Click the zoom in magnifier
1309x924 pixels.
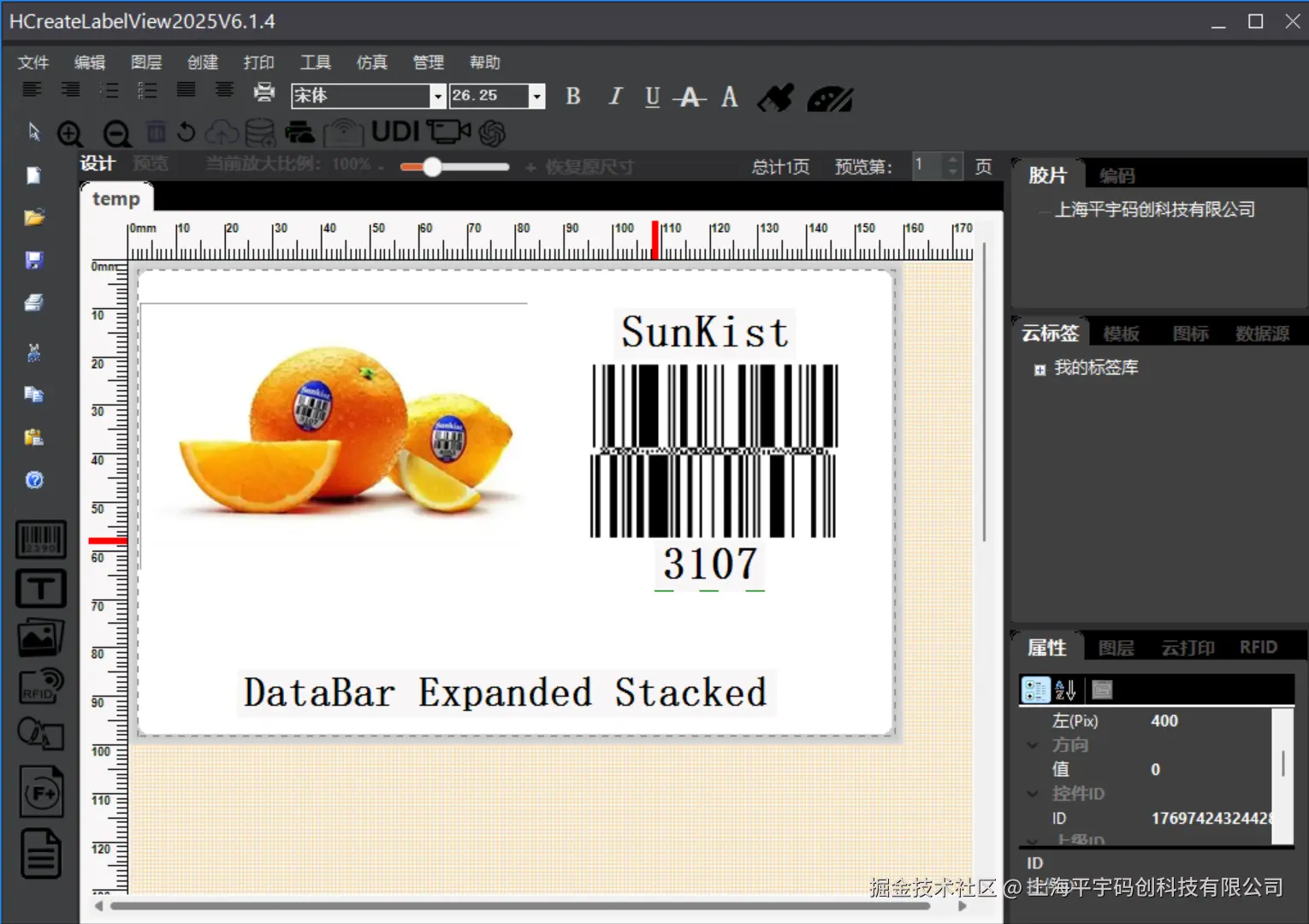point(70,133)
